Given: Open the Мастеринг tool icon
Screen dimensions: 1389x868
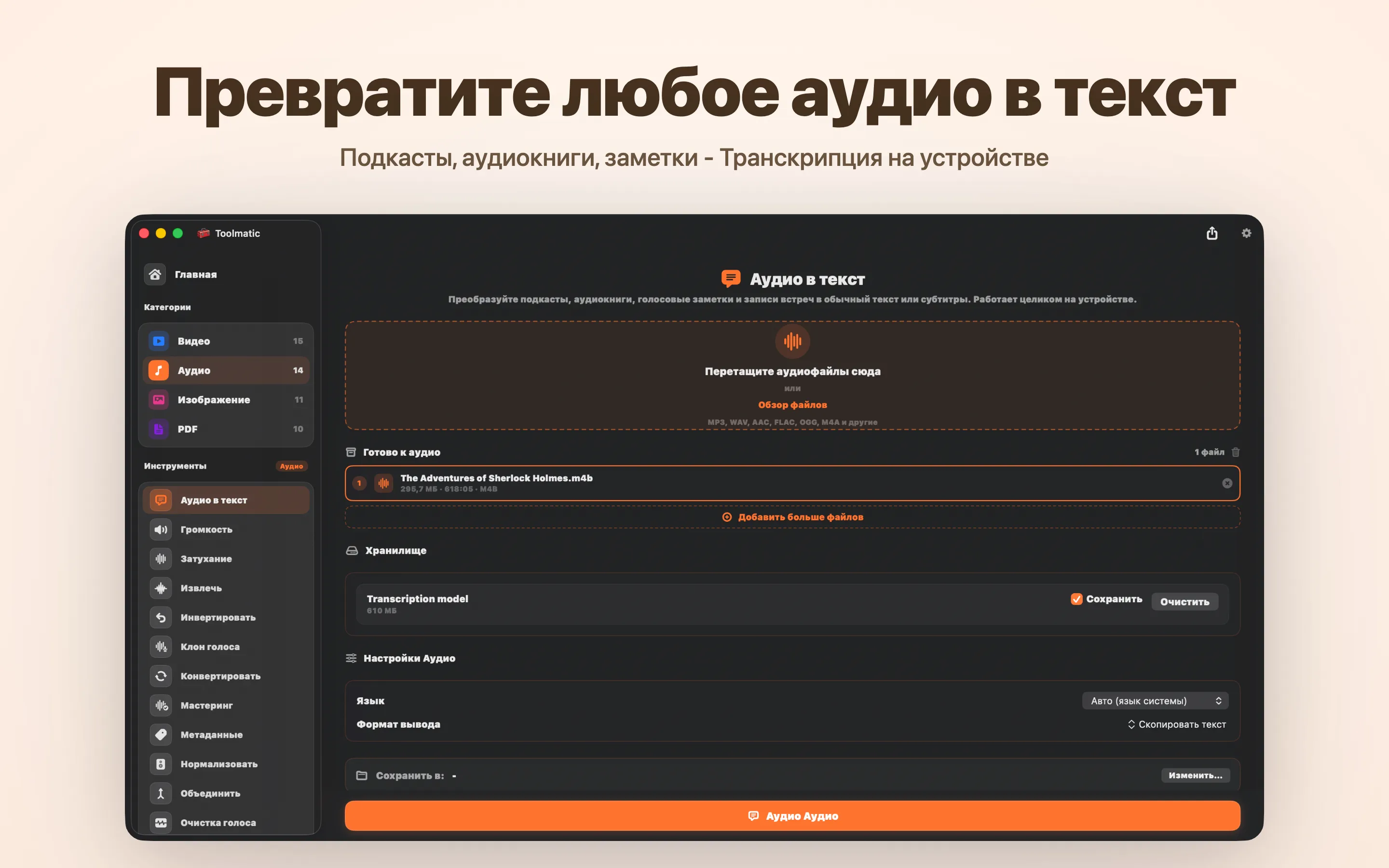Looking at the screenshot, I should tap(161, 705).
